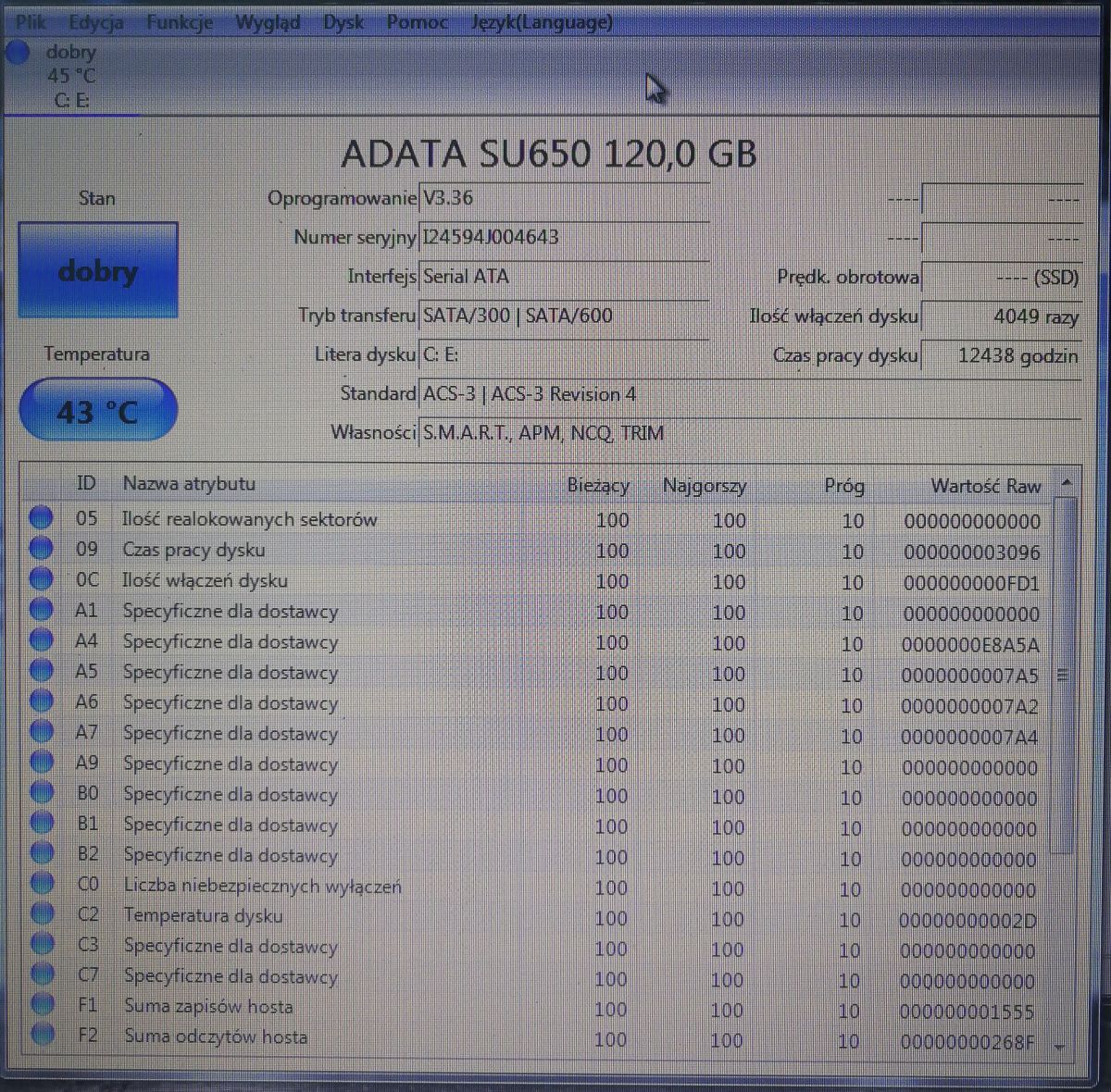Image resolution: width=1111 pixels, height=1092 pixels.
Task: Click status circle for attribute C0
Action: pyautogui.click(x=42, y=884)
